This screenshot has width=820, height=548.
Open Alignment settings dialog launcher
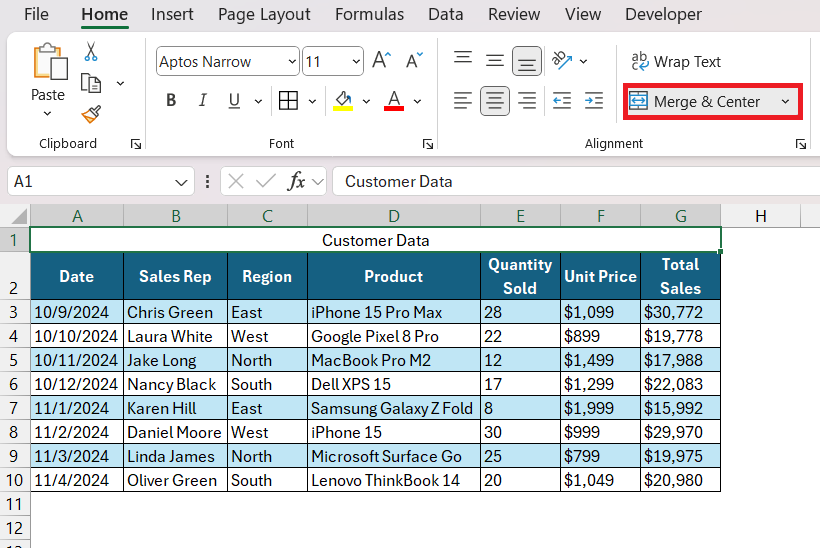[801, 144]
